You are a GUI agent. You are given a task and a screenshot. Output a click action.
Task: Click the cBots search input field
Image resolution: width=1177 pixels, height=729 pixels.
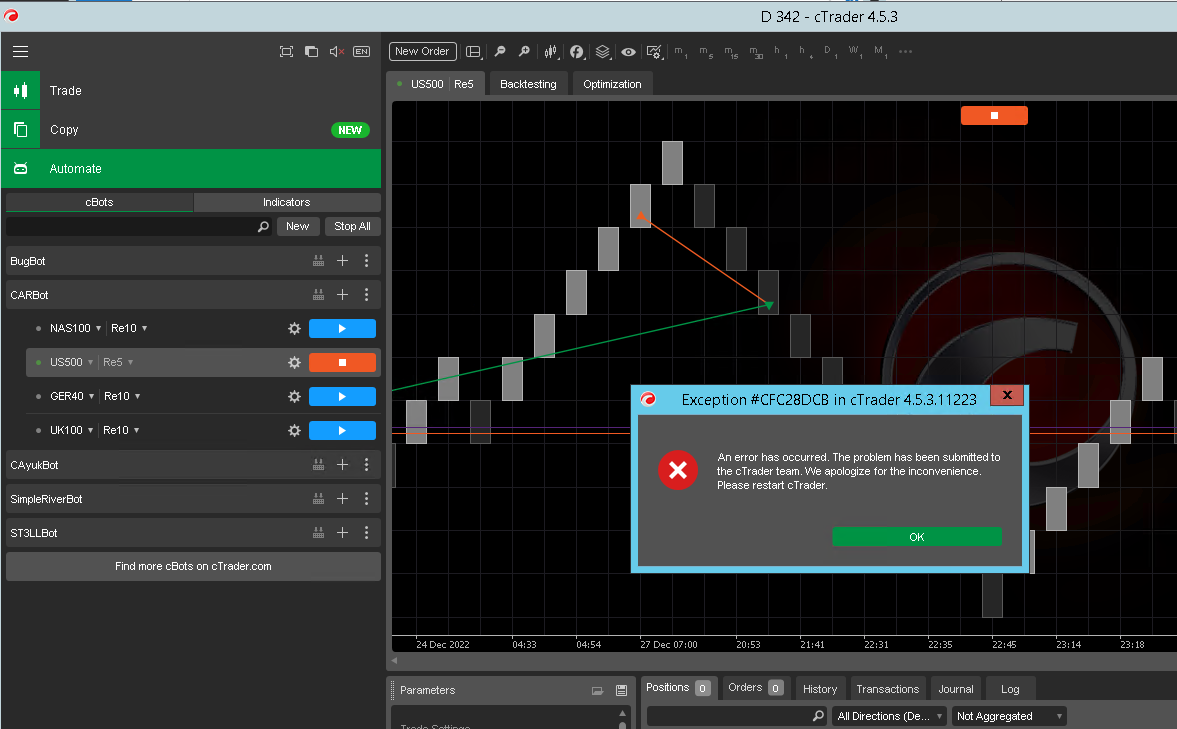[130, 227]
